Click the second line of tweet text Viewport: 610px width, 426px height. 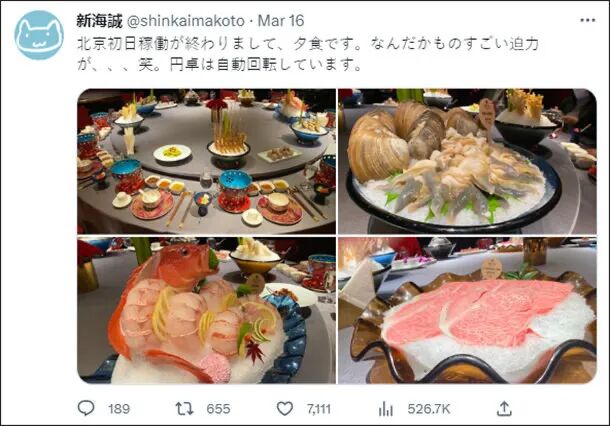(x=219, y=64)
